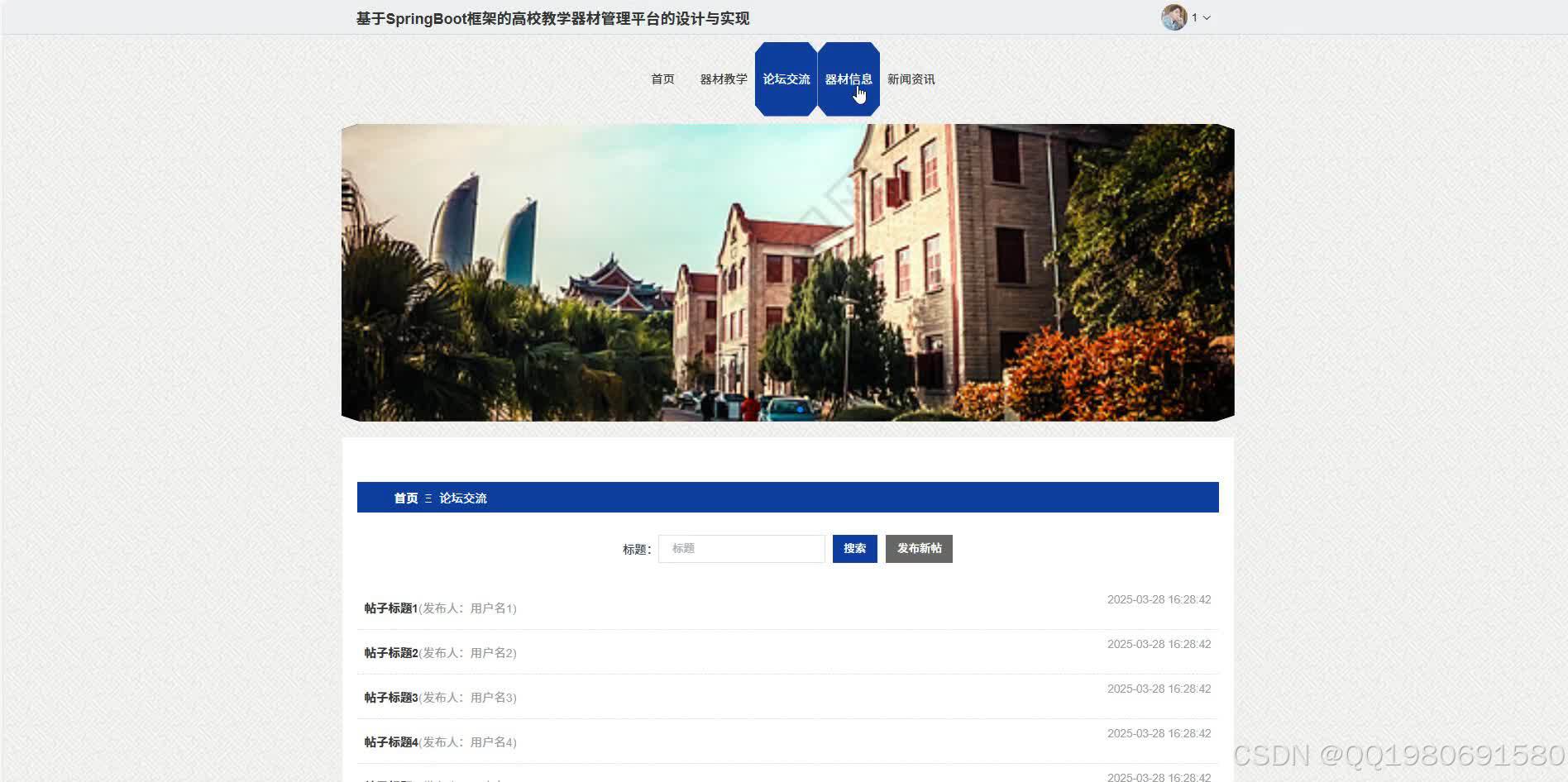Select the 论坛交流 hexagon nav icon
The image size is (1568, 782).
[x=785, y=79]
